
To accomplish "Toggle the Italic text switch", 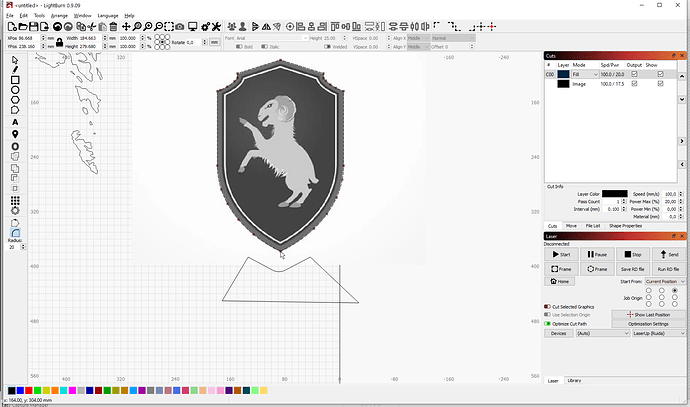I will pyautogui.click(x=264, y=47).
